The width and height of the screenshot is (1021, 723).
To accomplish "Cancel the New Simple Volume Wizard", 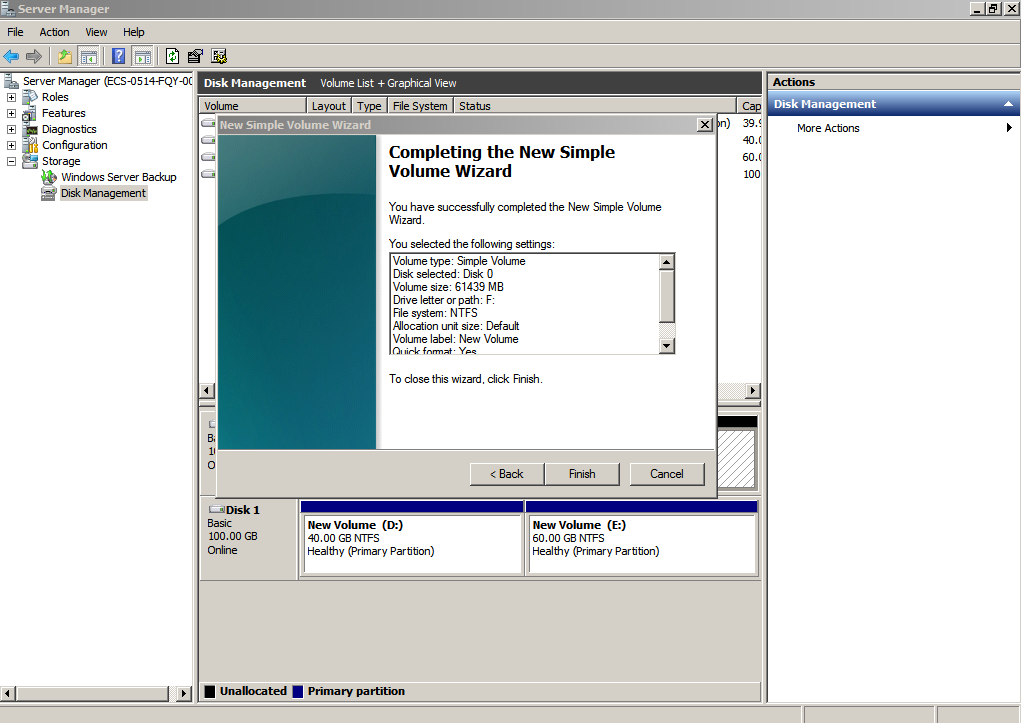I will (x=667, y=474).
